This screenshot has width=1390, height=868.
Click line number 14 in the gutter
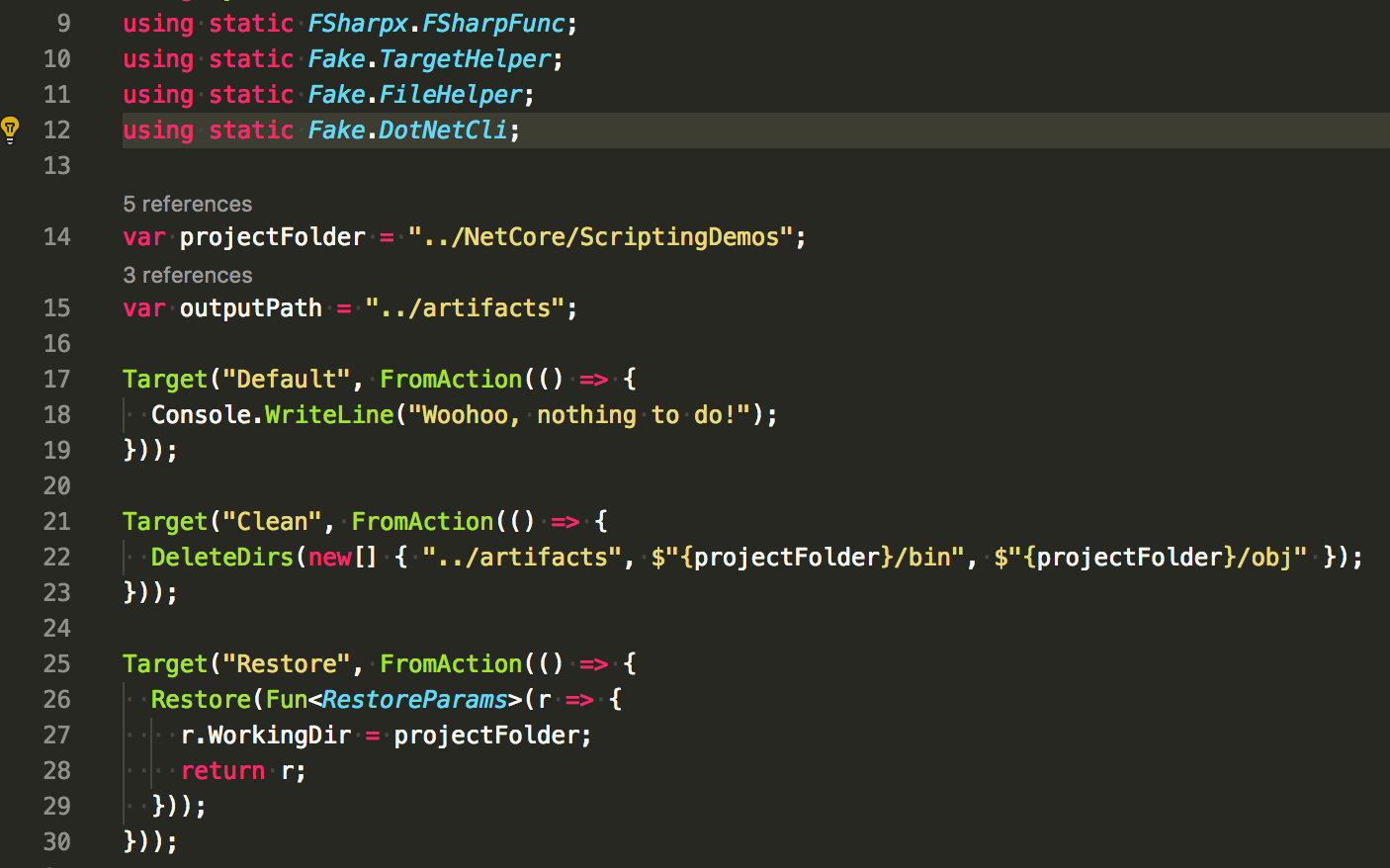click(x=57, y=236)
